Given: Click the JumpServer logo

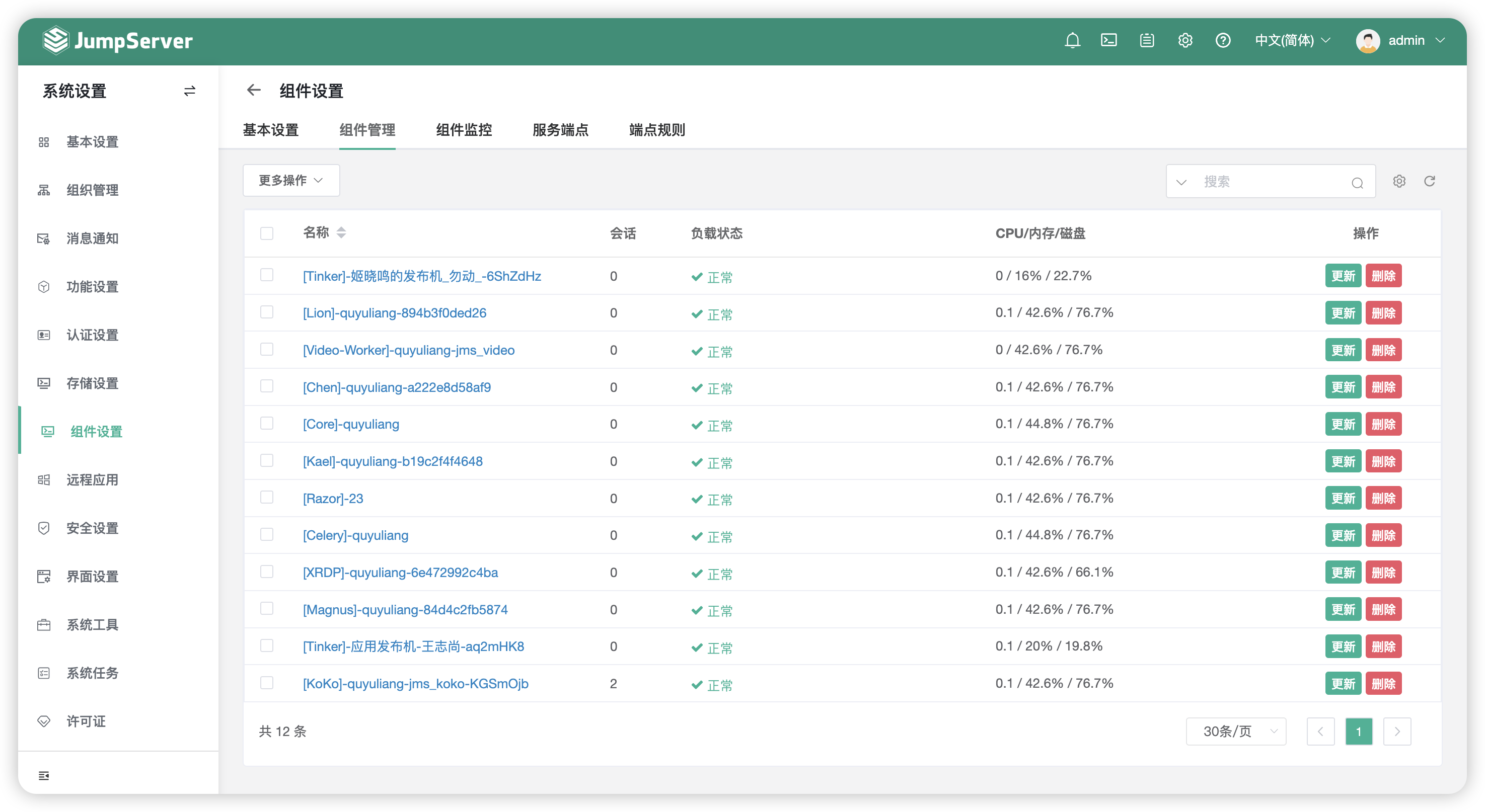Looking at the screenshot, I should (118, 40).
